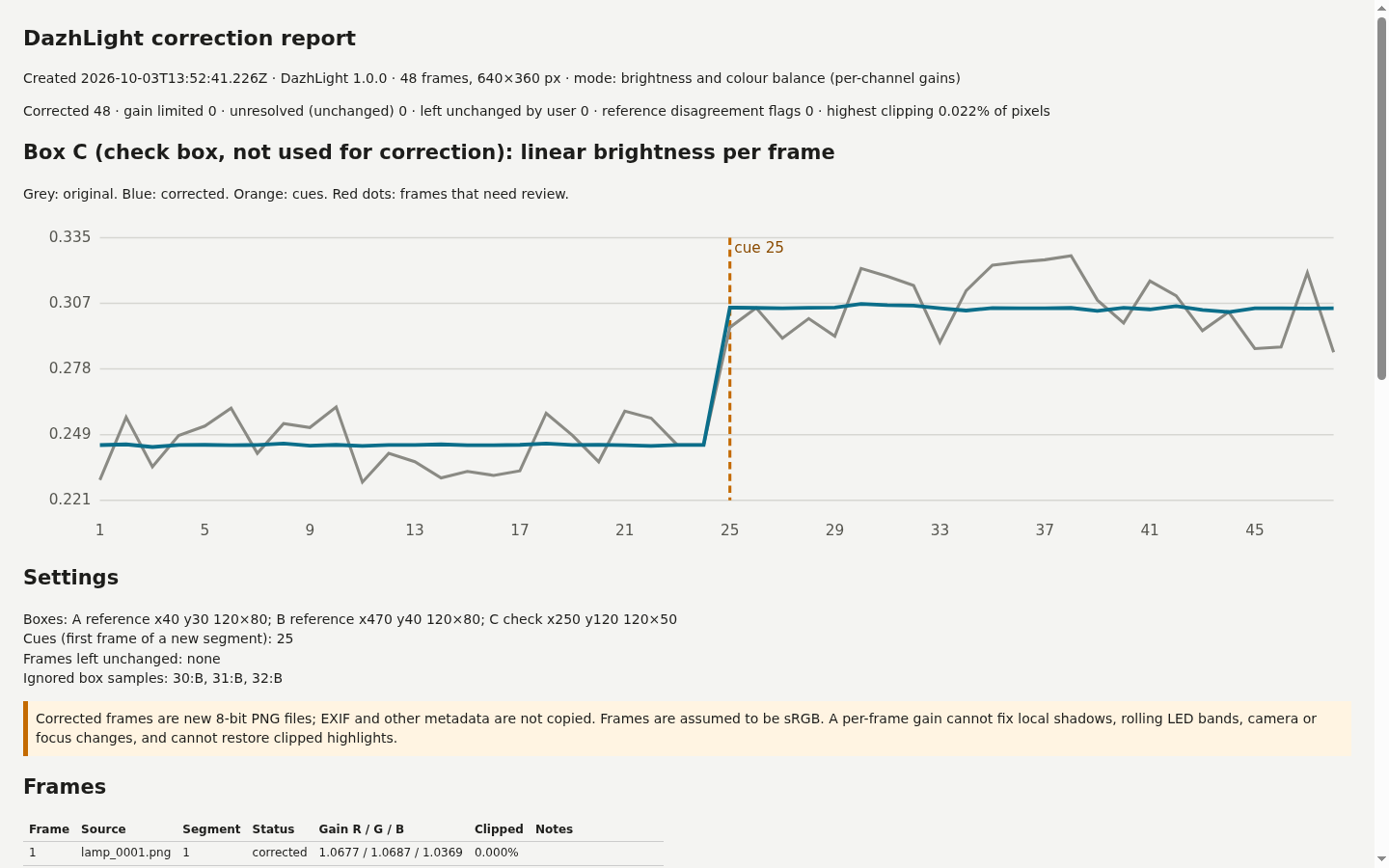
Task: Click the "Frames" section heading
Action: [65, 787]
